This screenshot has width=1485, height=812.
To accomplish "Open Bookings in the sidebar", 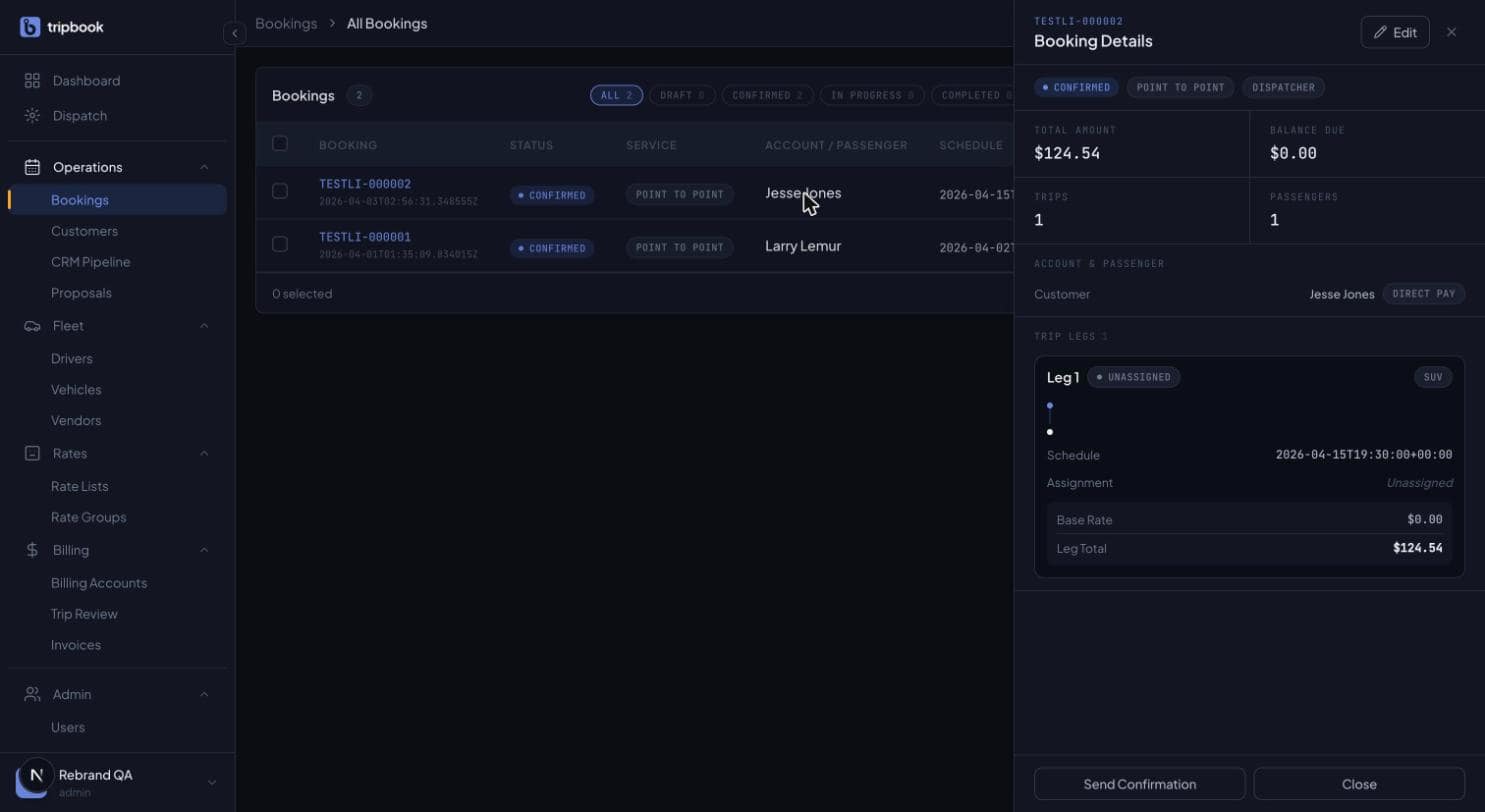I will pos(117,200).
